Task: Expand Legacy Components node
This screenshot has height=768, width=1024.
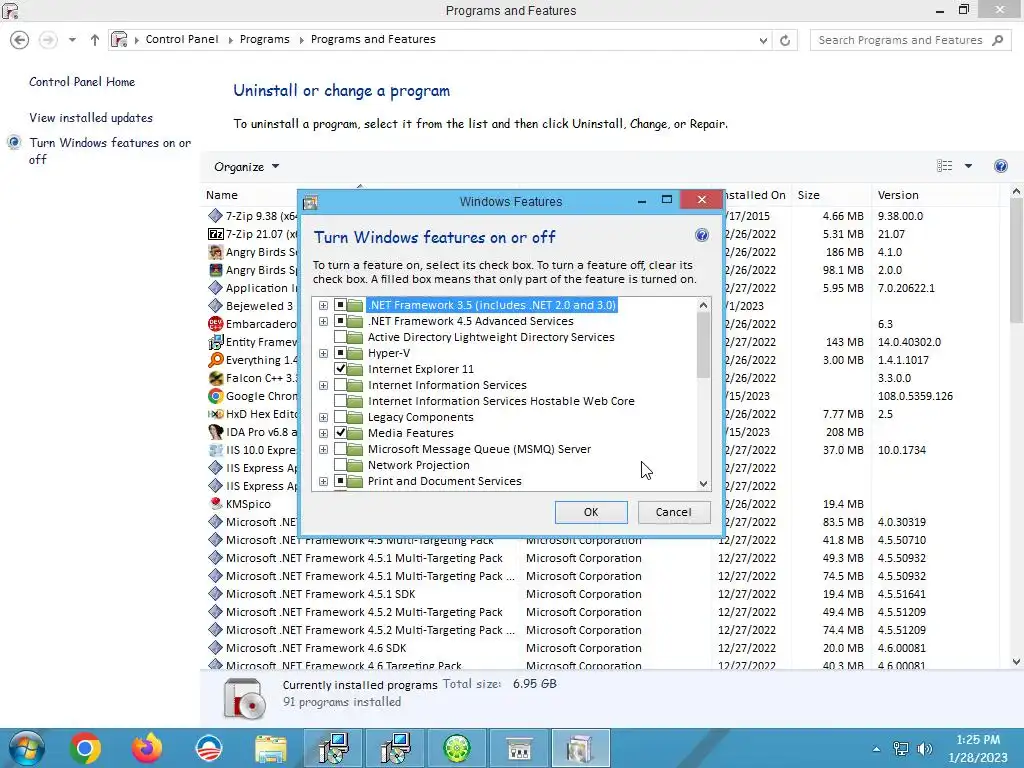Action: click(323, 417)
